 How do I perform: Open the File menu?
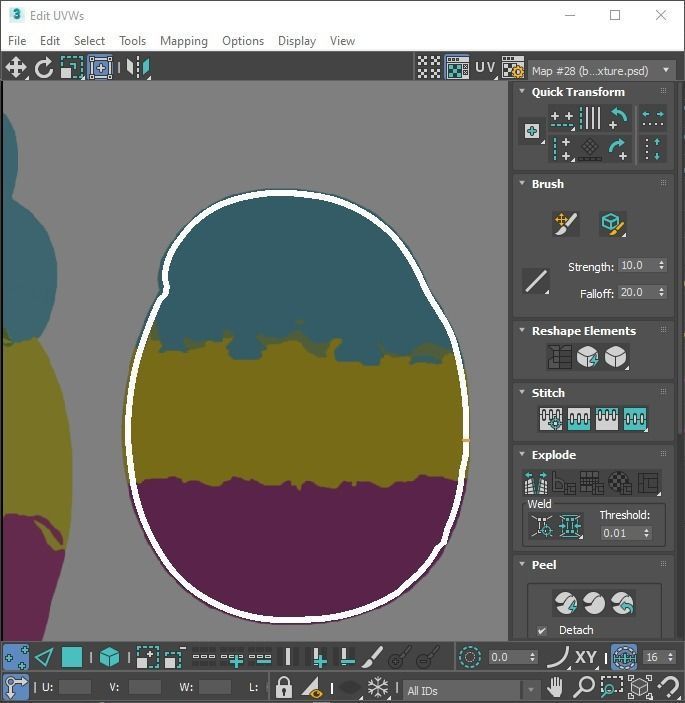coord(17,41)
